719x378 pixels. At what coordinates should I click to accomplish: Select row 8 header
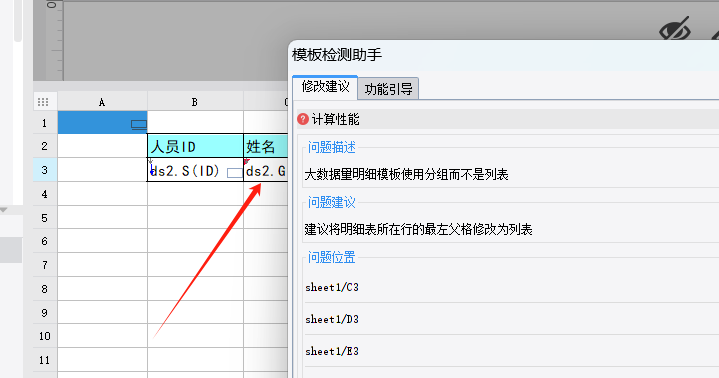(x=45, y=289)
